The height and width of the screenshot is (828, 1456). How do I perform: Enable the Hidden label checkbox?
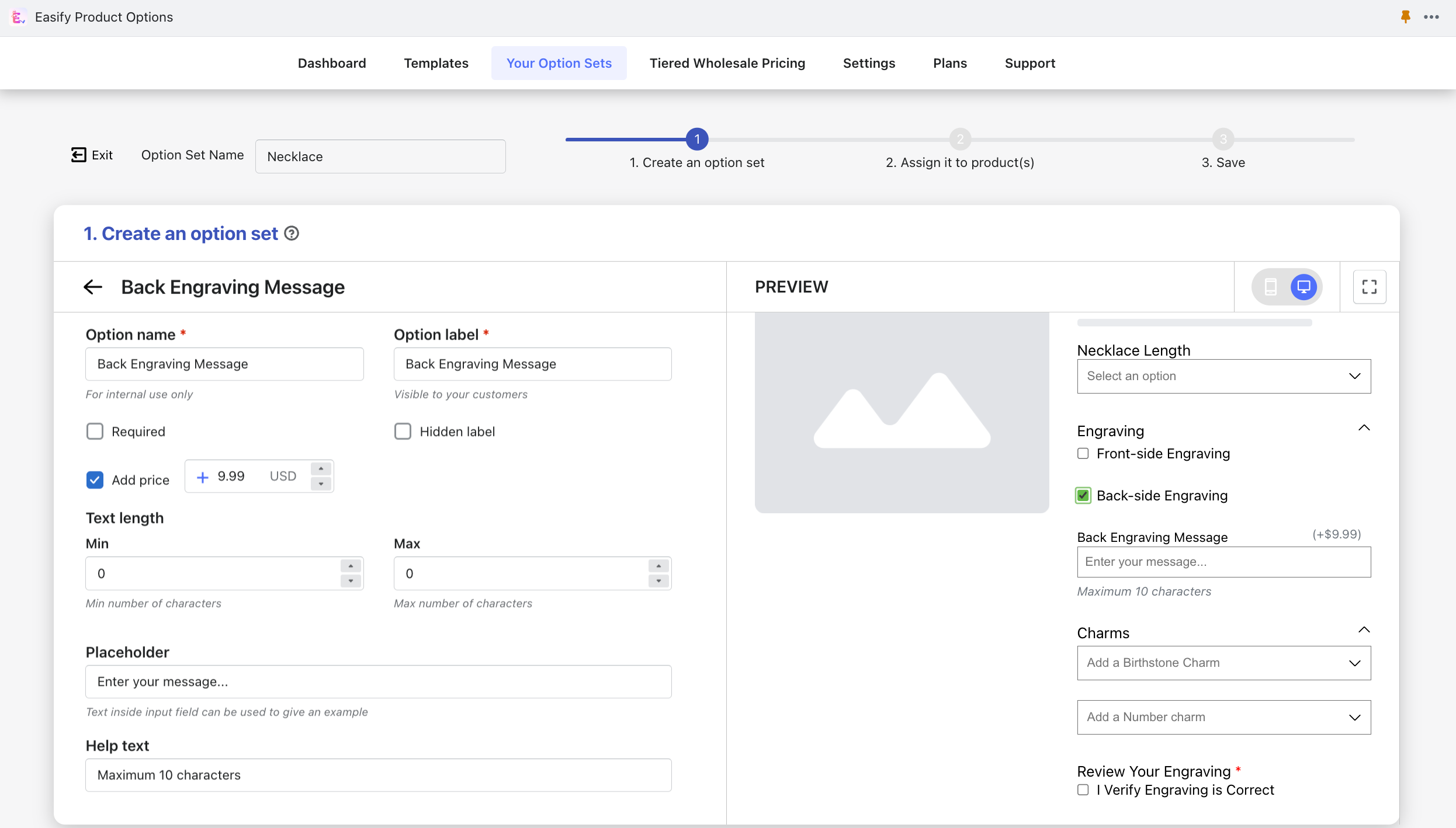(403, 431)
